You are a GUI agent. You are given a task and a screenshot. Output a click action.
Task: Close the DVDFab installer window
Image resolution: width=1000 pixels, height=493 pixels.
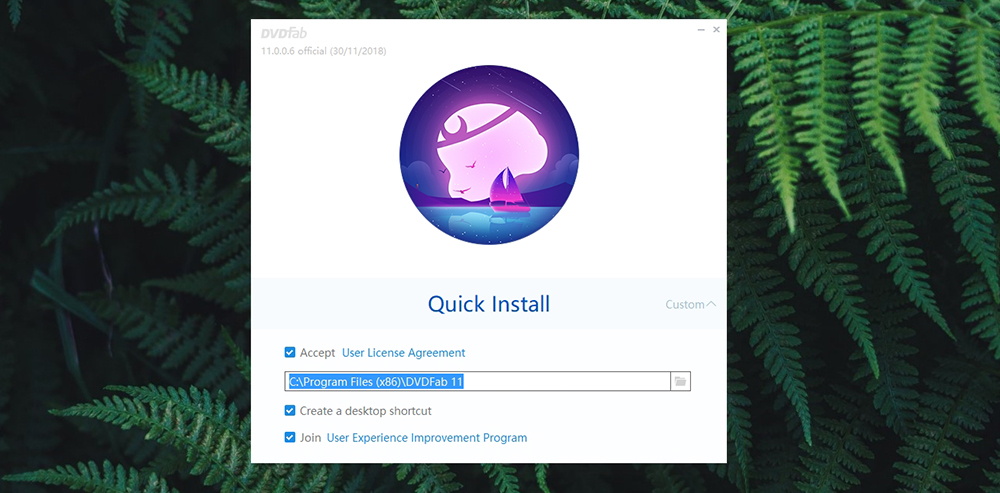[x=716, y=30]
